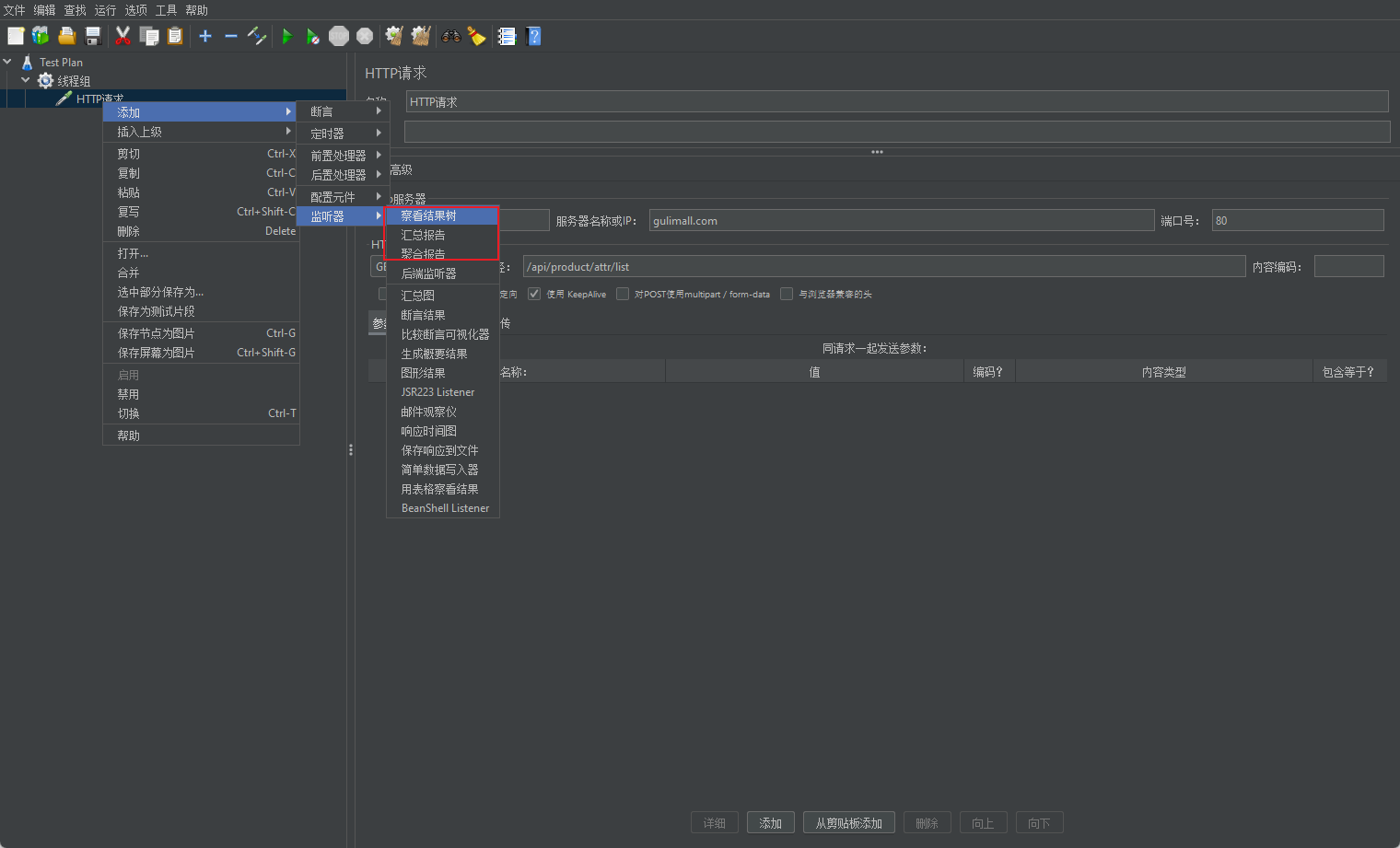Select 删除 in context menu
The image size is (1400, 848).
(201, 231)
